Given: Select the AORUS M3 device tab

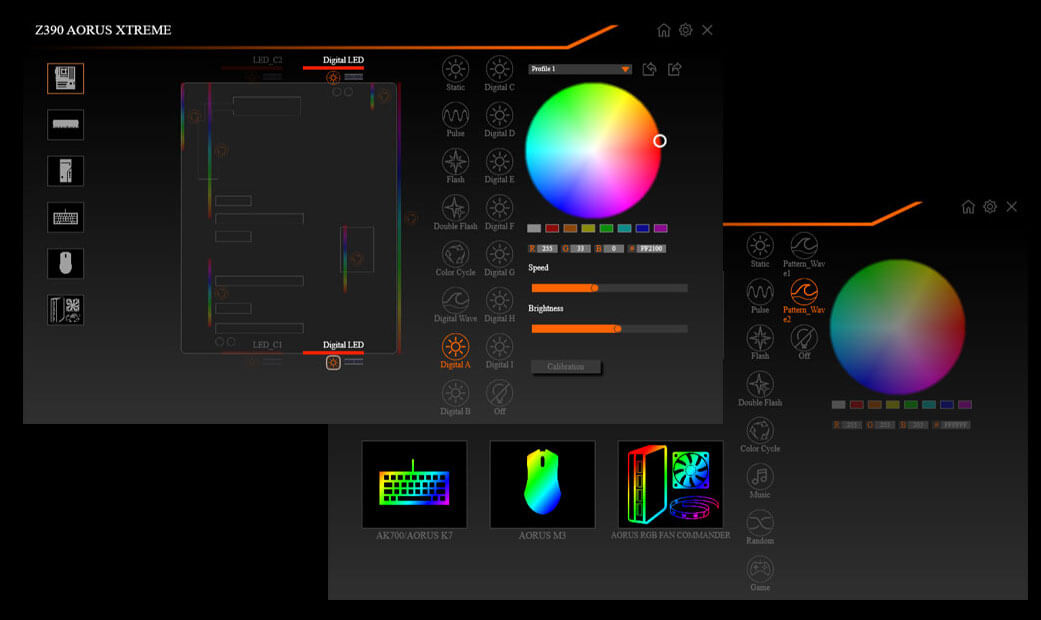Looking at the screenshot, I should [542, 485].
